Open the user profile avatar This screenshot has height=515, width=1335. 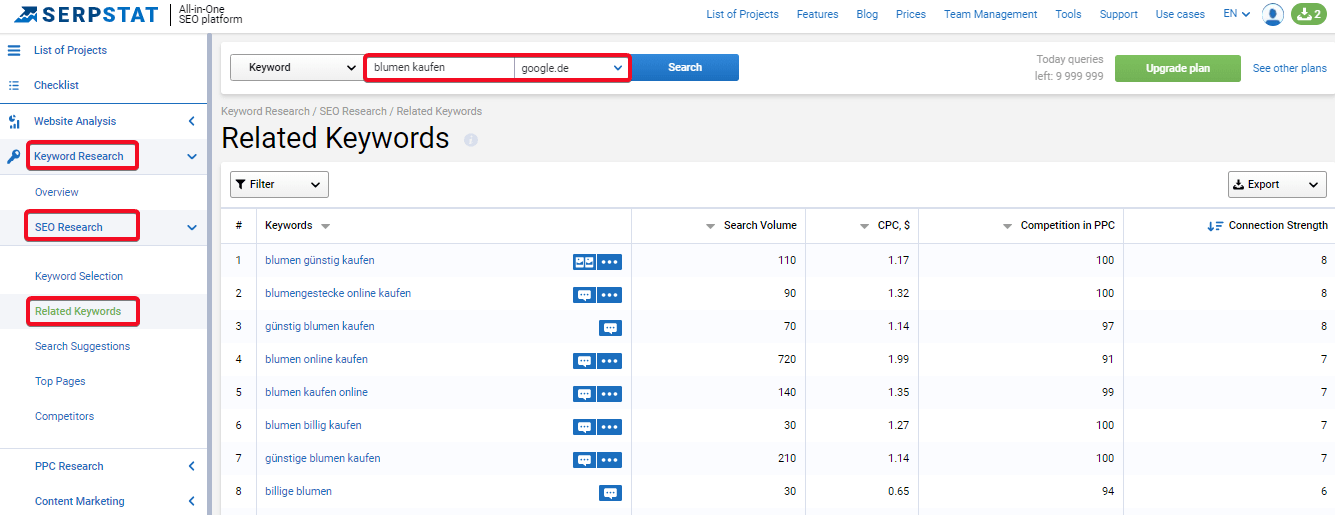(1273, 14)
